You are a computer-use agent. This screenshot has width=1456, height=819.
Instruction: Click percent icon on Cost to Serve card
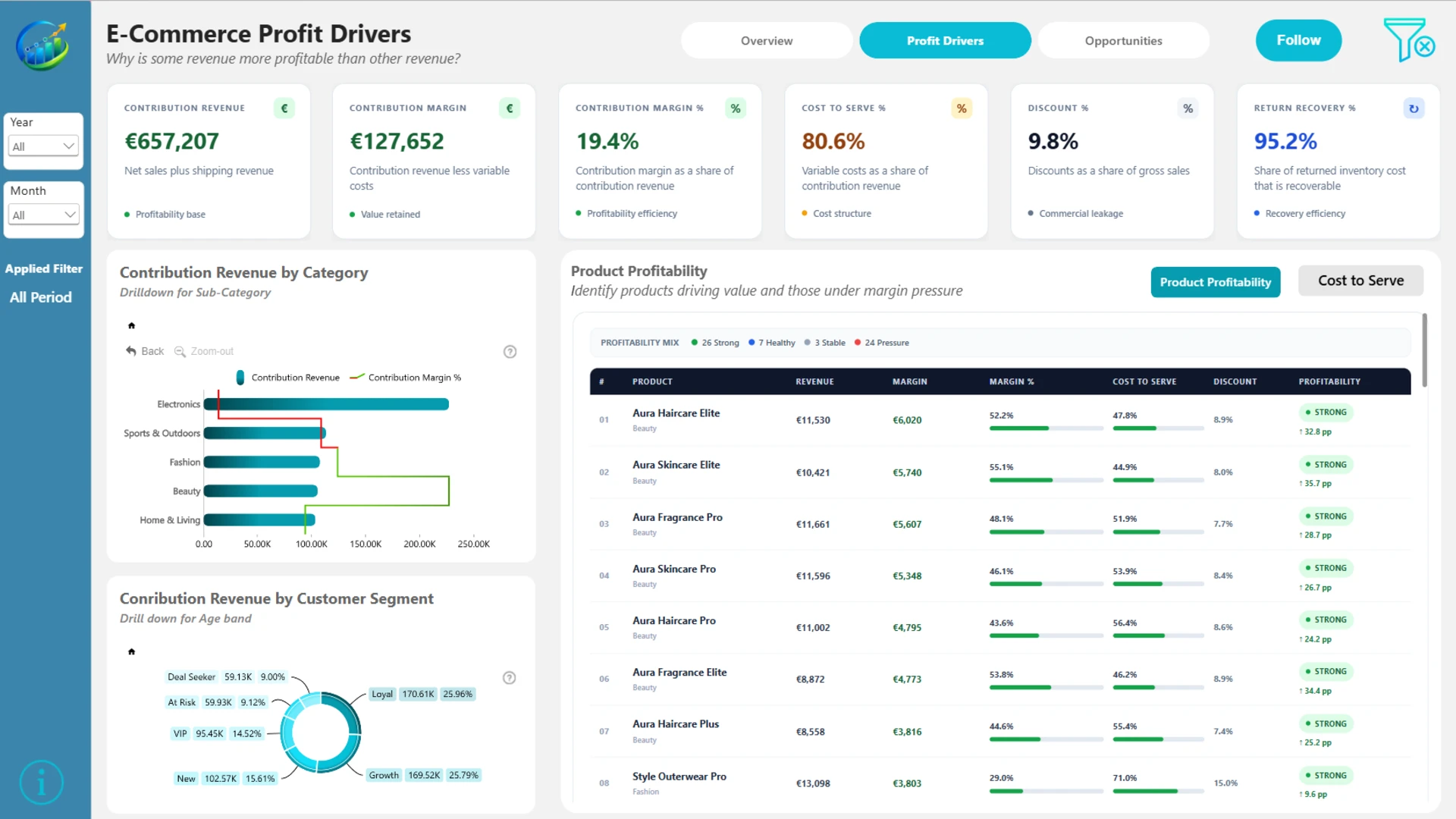(962, 108)
